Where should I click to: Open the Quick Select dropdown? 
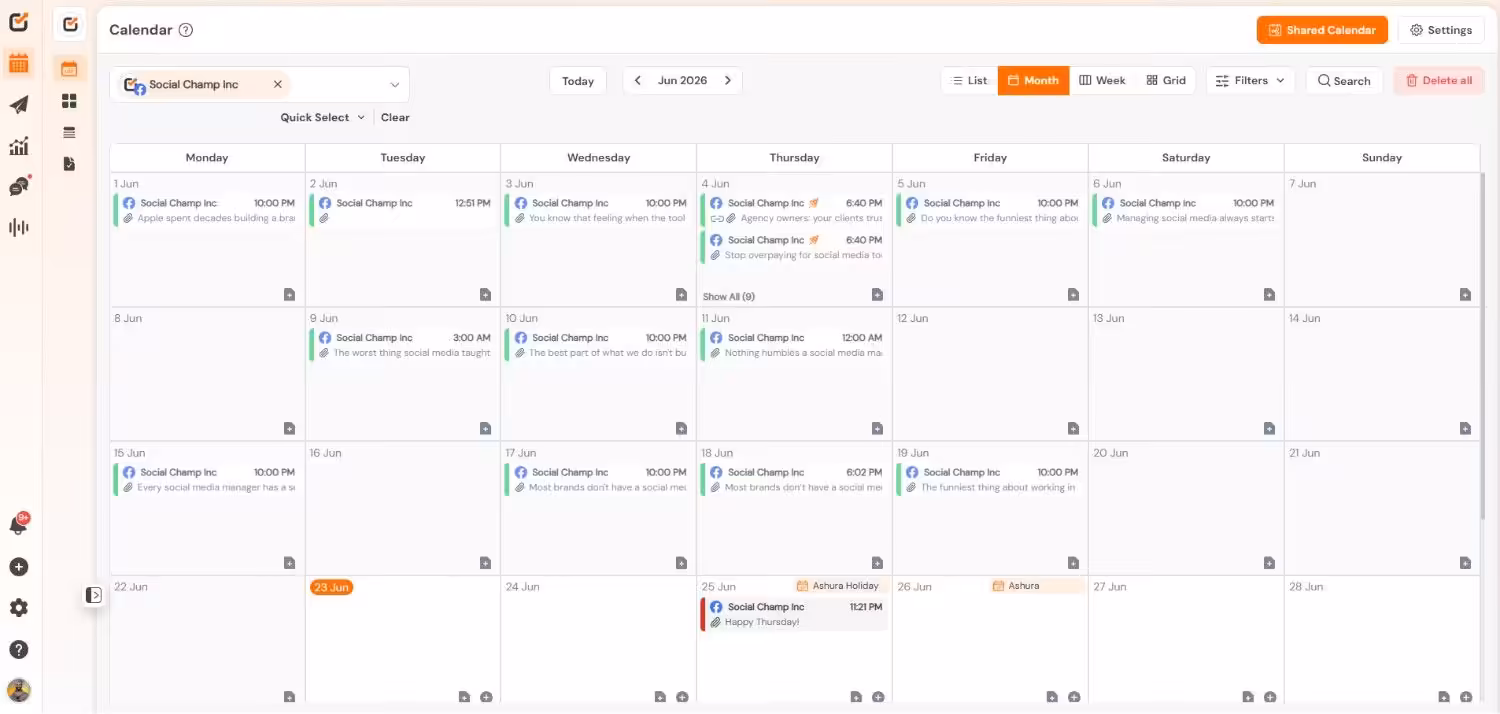(322, 117)
